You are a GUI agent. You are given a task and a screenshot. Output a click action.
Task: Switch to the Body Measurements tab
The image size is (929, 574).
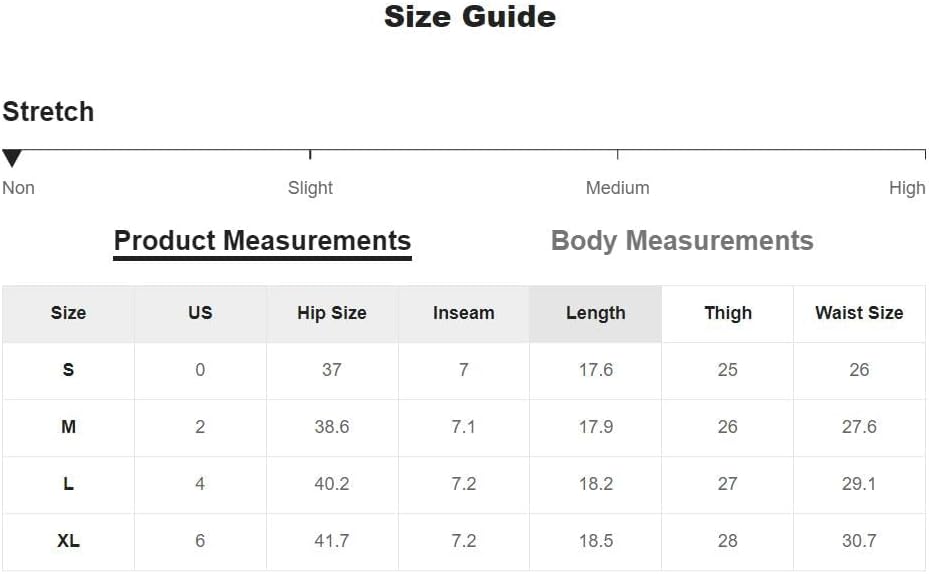[682, 241]
